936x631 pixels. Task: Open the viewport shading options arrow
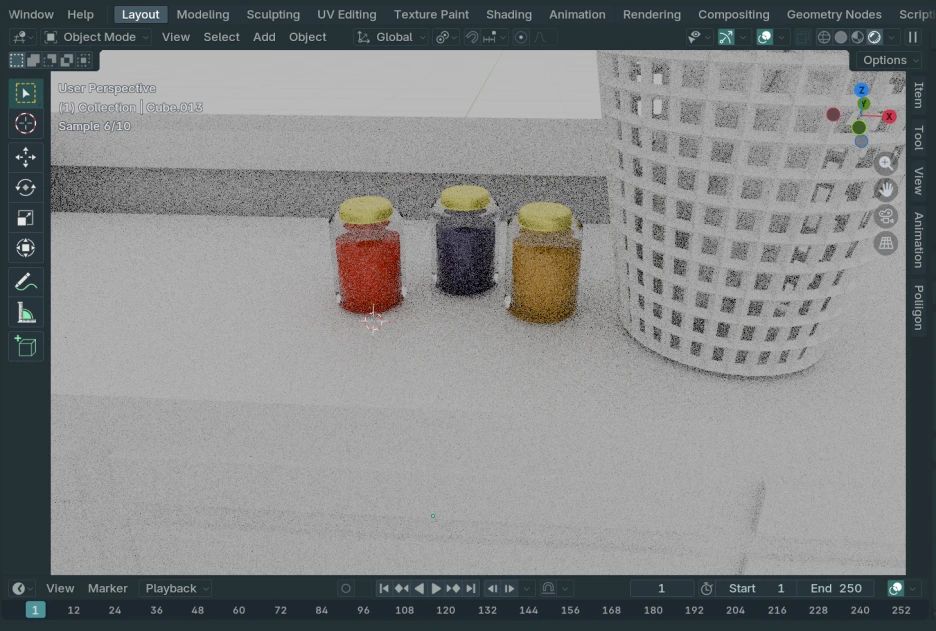891,37
